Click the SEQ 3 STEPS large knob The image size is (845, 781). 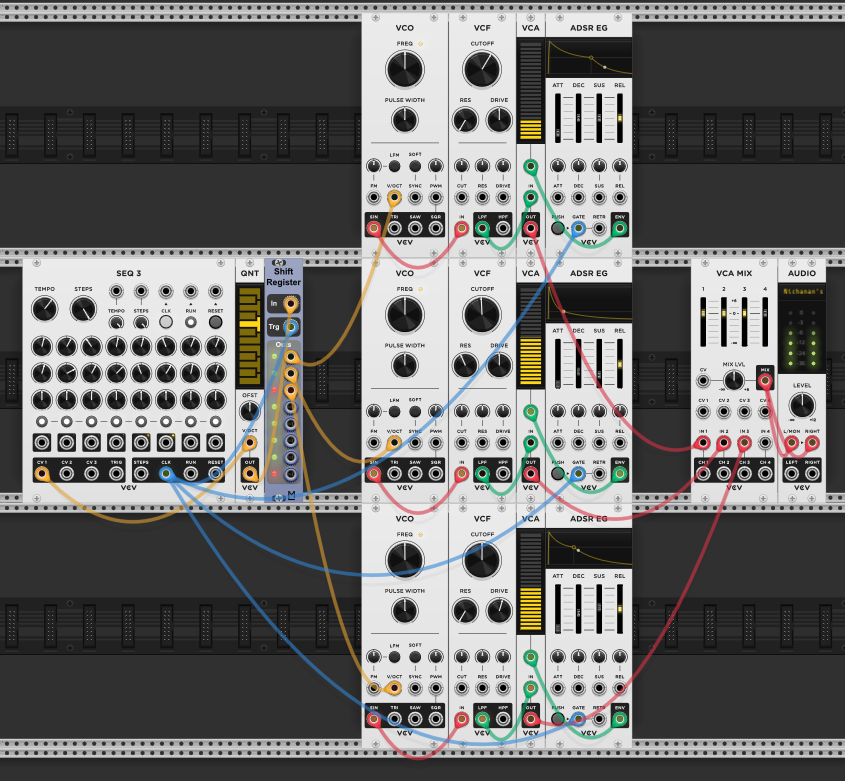(x=84, y=309)
